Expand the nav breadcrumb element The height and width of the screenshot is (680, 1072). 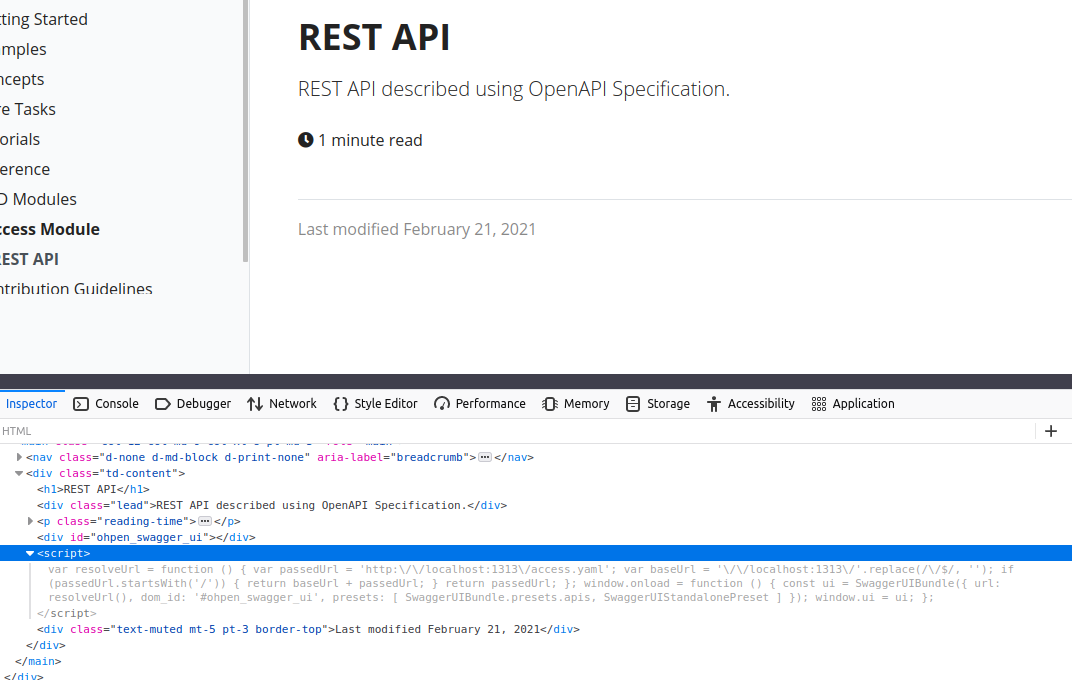click(x=20, y=457)
